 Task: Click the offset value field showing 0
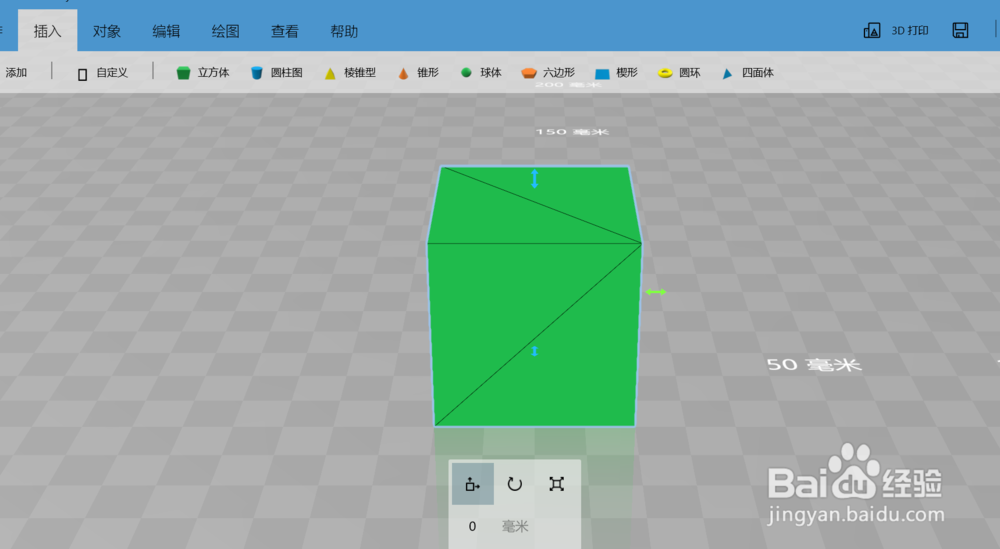[472, 526]
